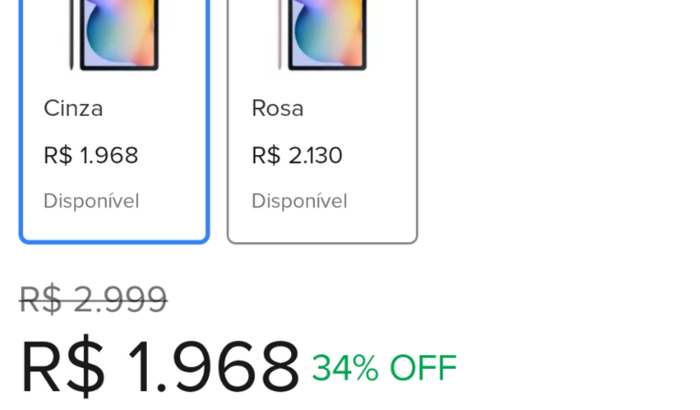Click the R$ 1.968 price in Cinza card
The height and width of the screenshot is (410, 700).
[x=91, y=156]
